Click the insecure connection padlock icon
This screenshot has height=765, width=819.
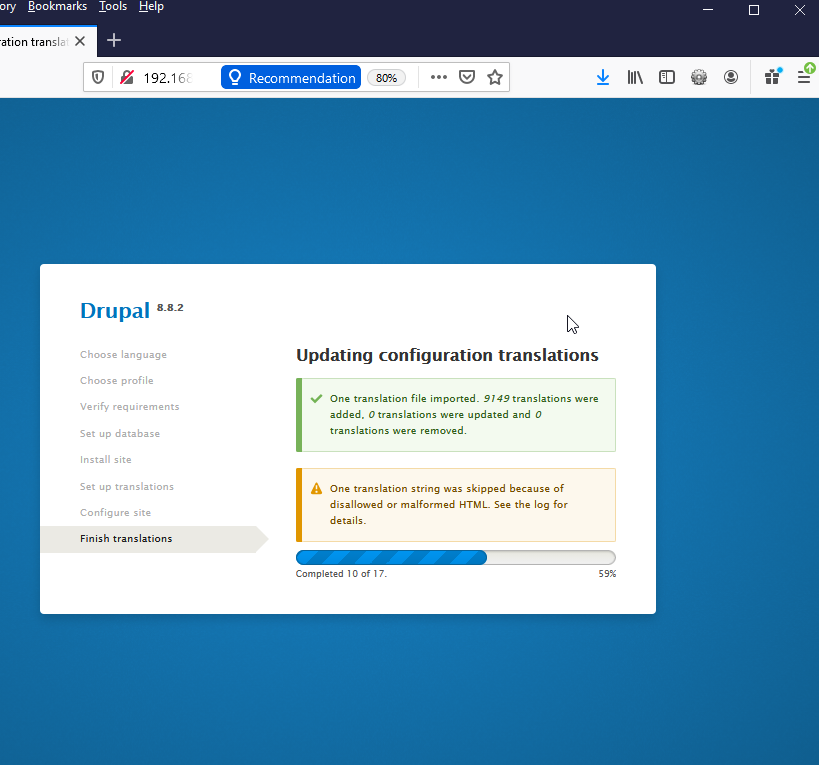[127, 78]
